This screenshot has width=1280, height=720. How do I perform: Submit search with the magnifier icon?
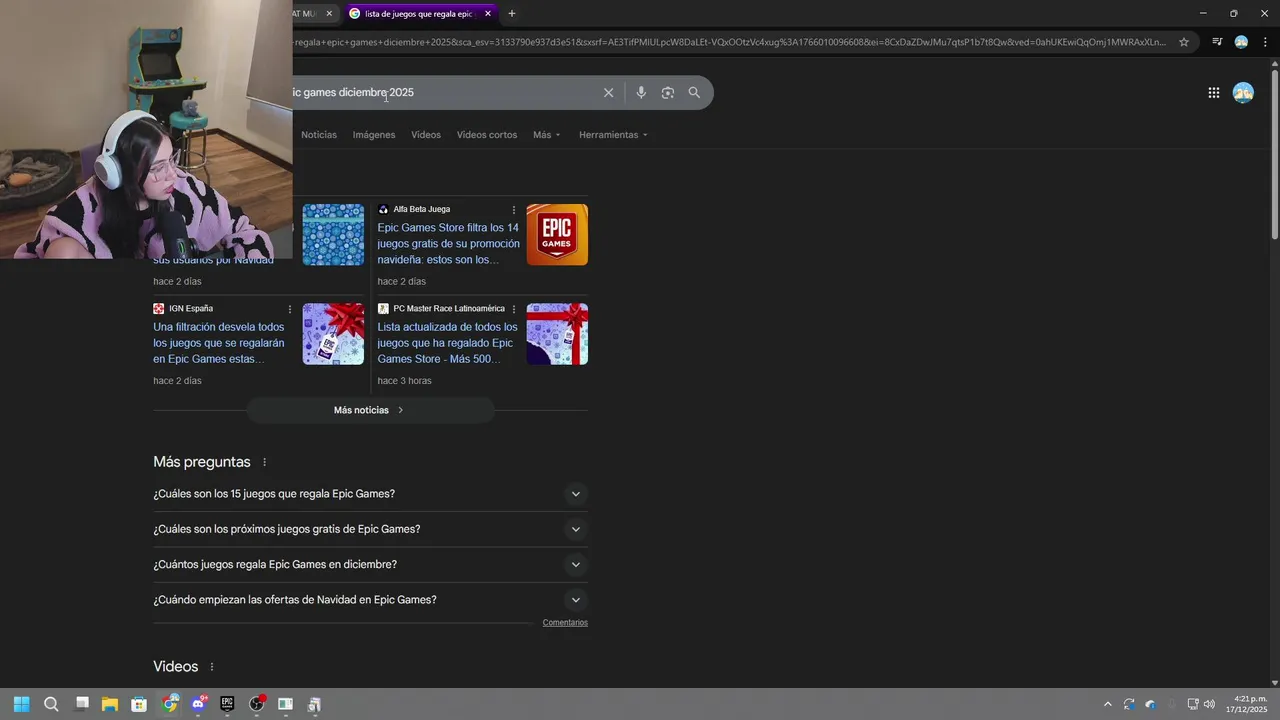point(694,93)
